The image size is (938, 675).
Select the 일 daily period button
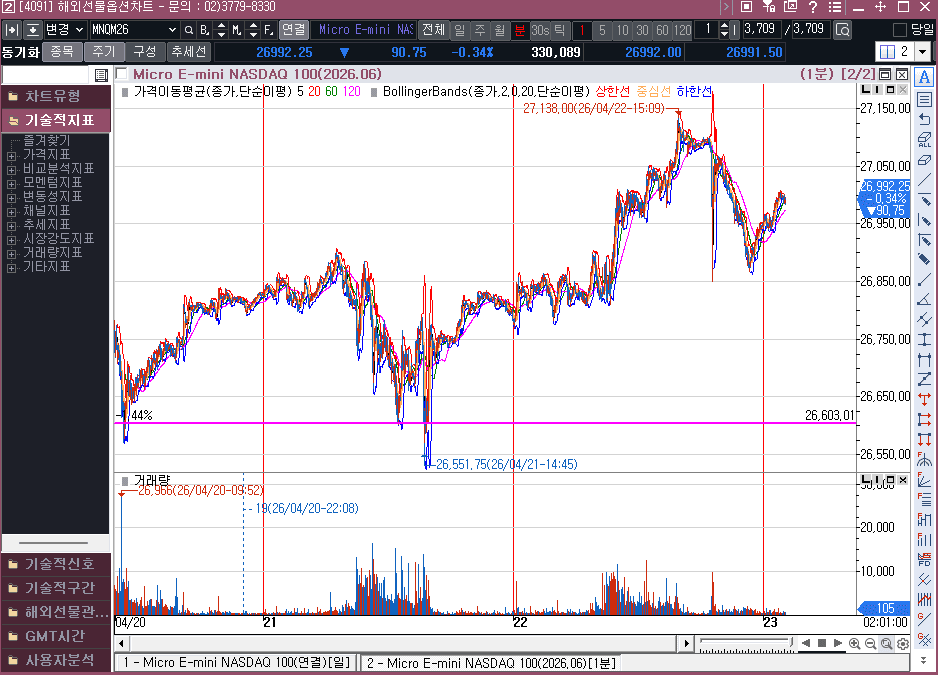tap(458, 30)
